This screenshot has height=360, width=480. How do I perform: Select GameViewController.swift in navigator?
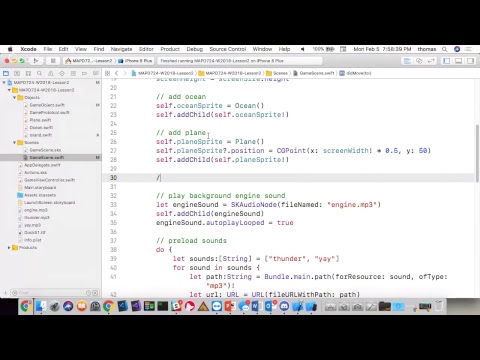50,180
